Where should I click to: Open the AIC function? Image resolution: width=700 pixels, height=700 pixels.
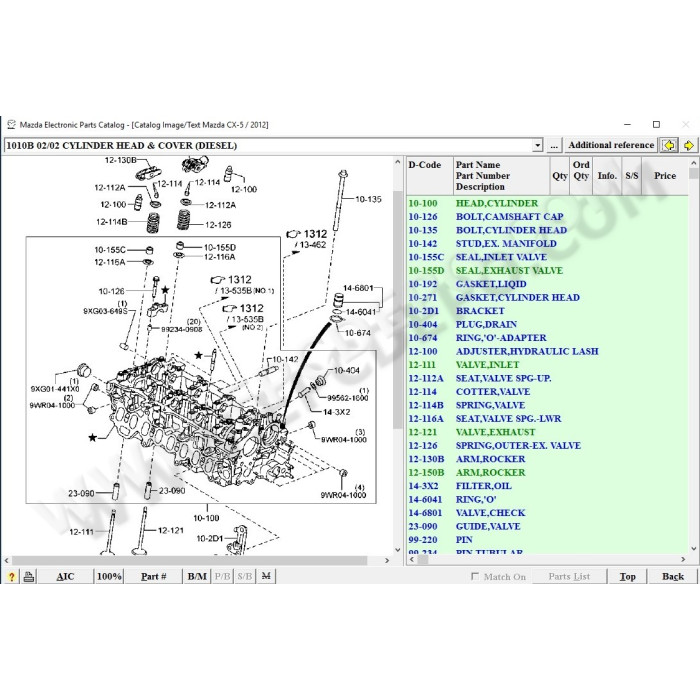(65, 576)
